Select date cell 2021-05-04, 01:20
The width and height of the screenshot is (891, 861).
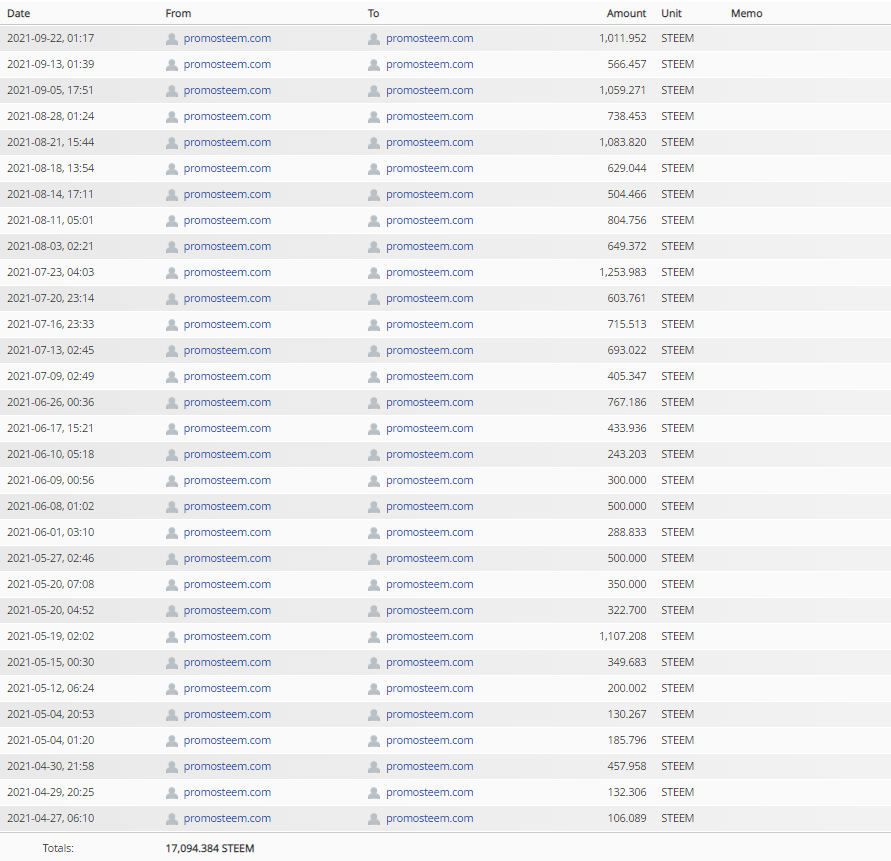pos(51,740)
